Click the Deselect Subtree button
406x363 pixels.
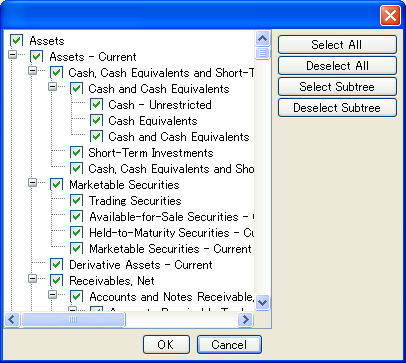pyautogui.click(x=337, y=108)
